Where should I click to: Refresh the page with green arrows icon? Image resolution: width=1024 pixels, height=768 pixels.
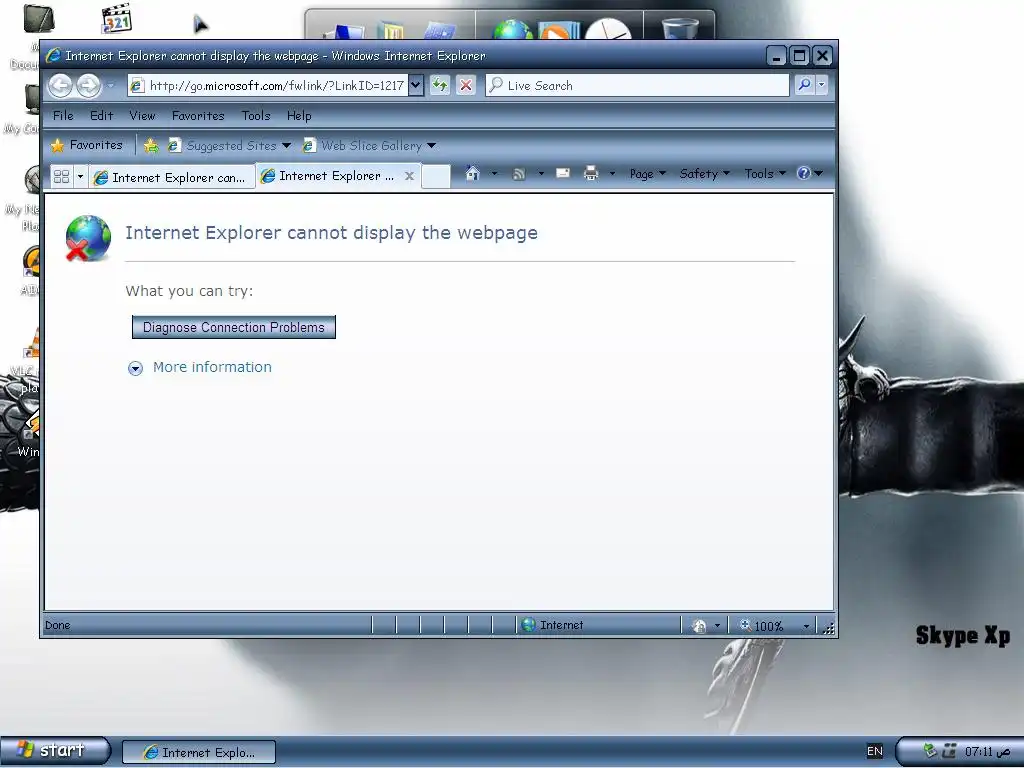440,85
